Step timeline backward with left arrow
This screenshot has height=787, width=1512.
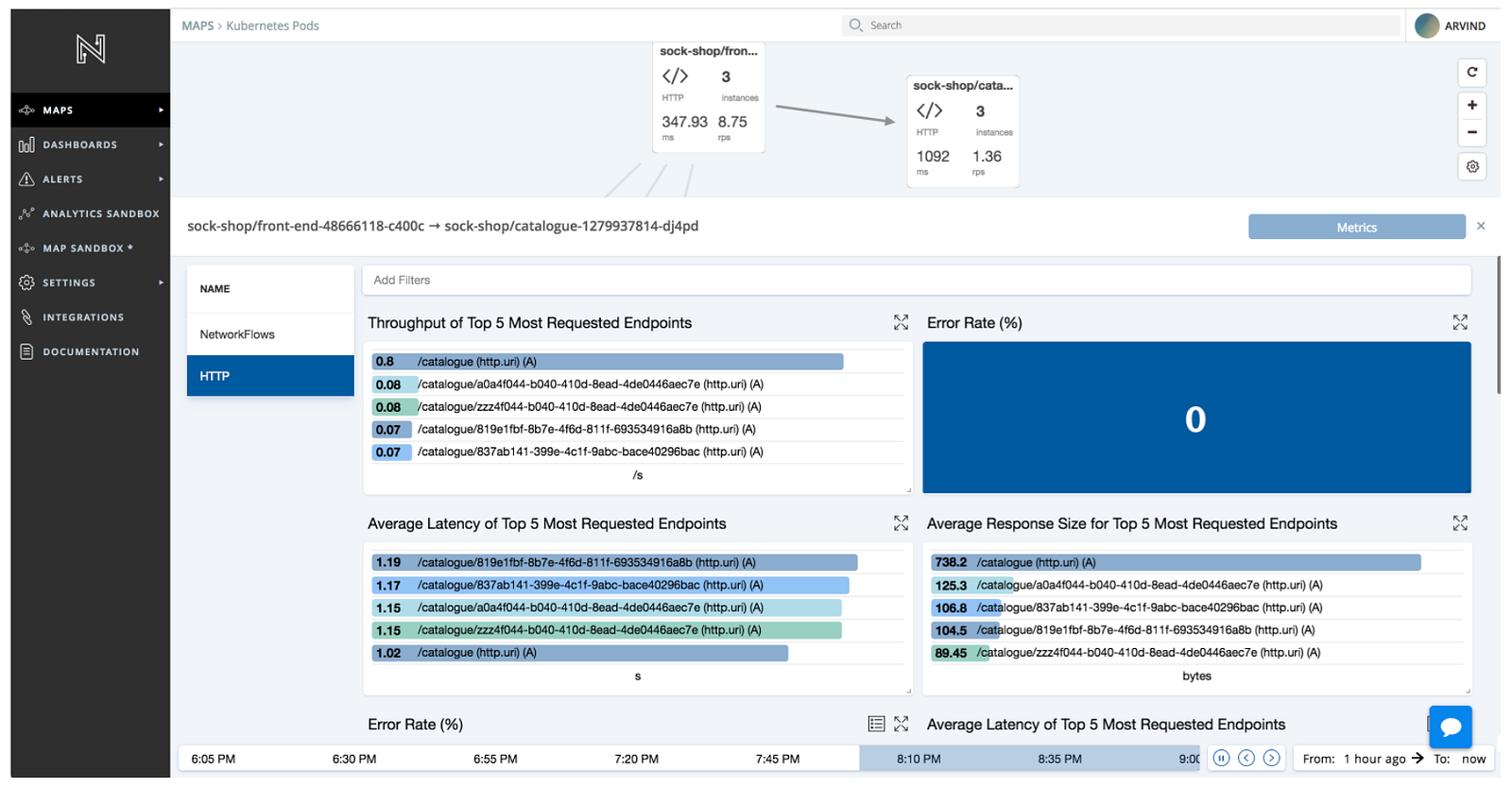pyautogui.click(x=1246, y=758)
